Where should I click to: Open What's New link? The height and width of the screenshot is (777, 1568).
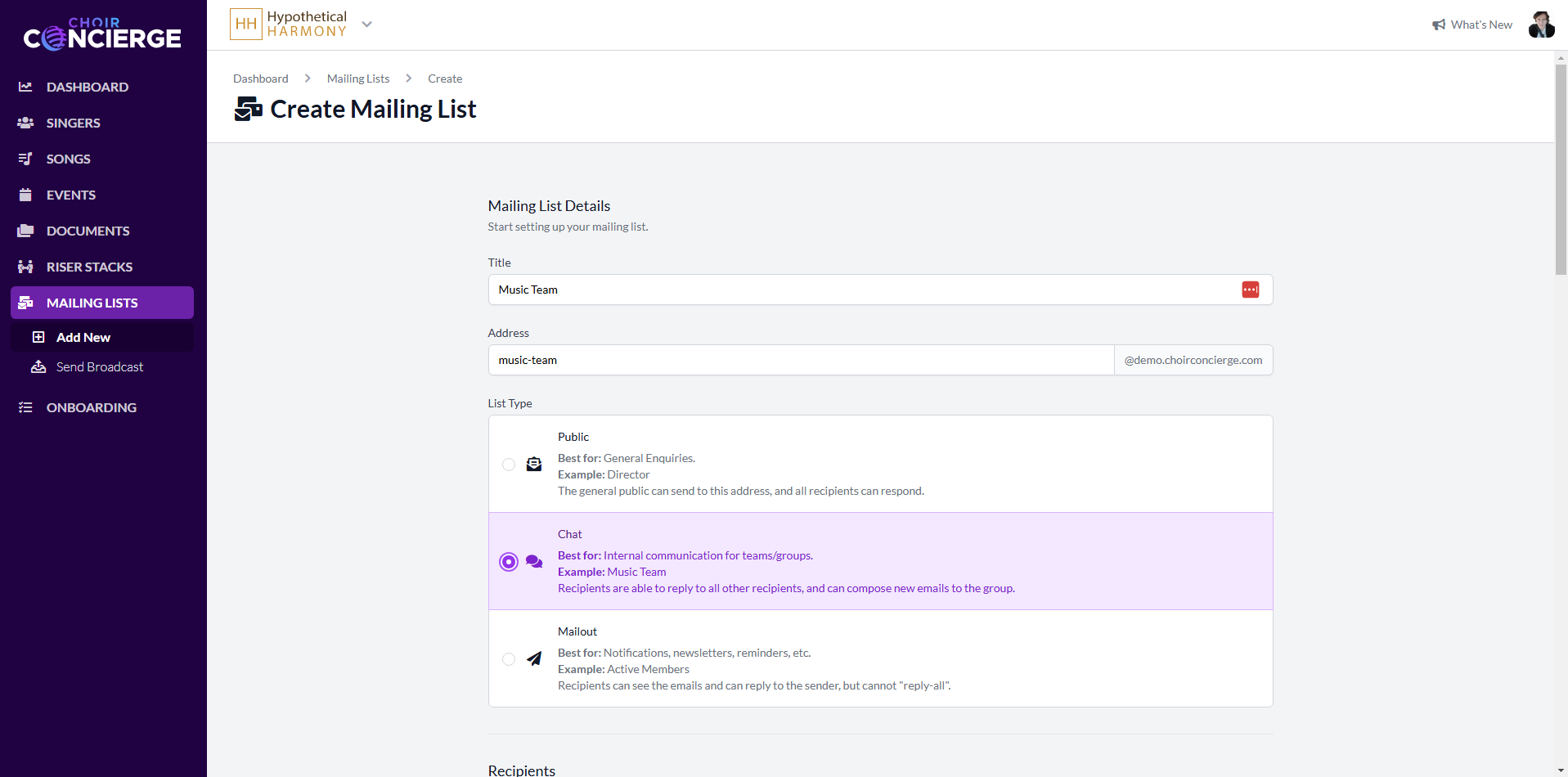coord(1472,25)
